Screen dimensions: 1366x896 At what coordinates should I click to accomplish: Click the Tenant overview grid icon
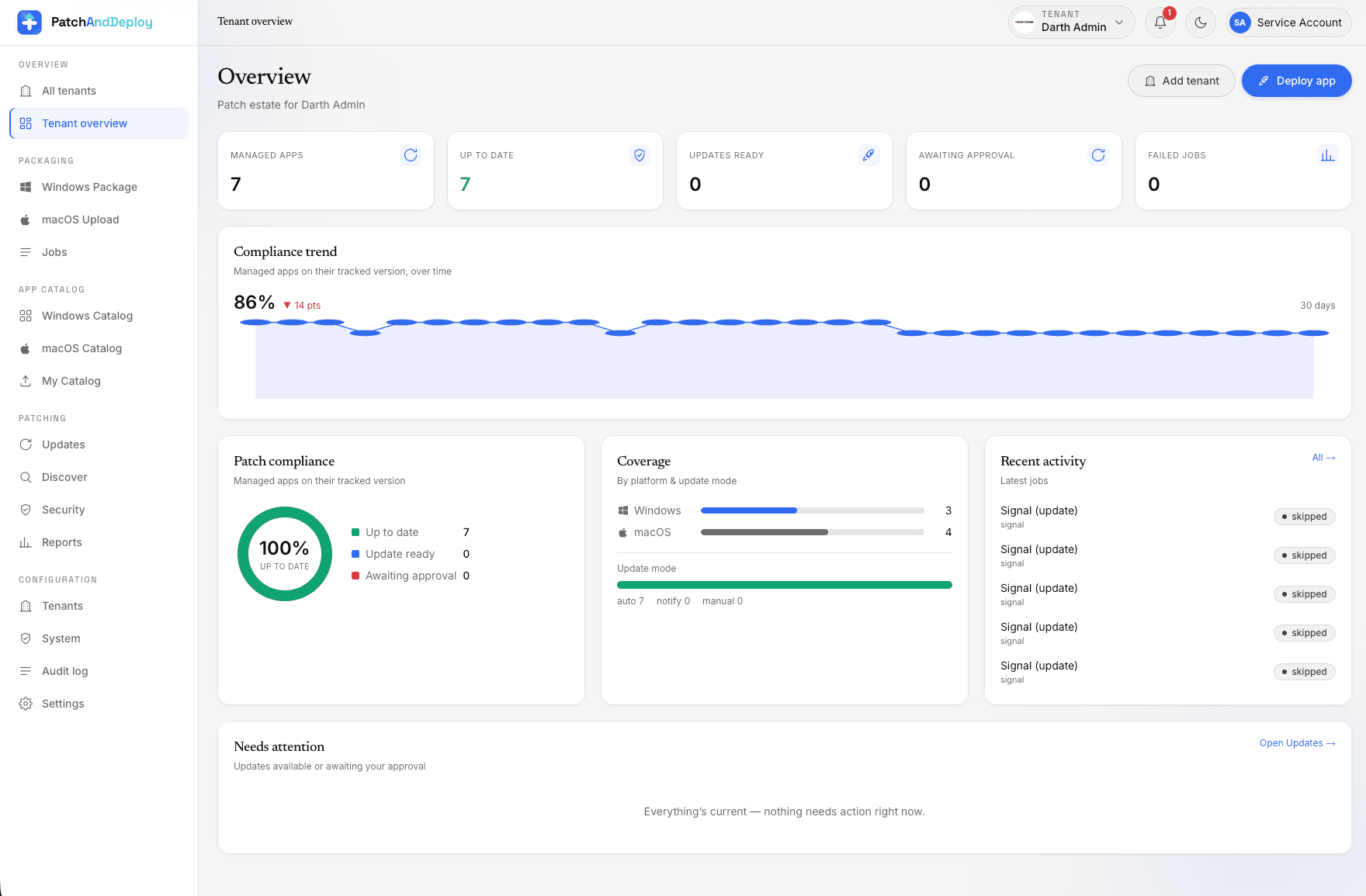(26, 123)
